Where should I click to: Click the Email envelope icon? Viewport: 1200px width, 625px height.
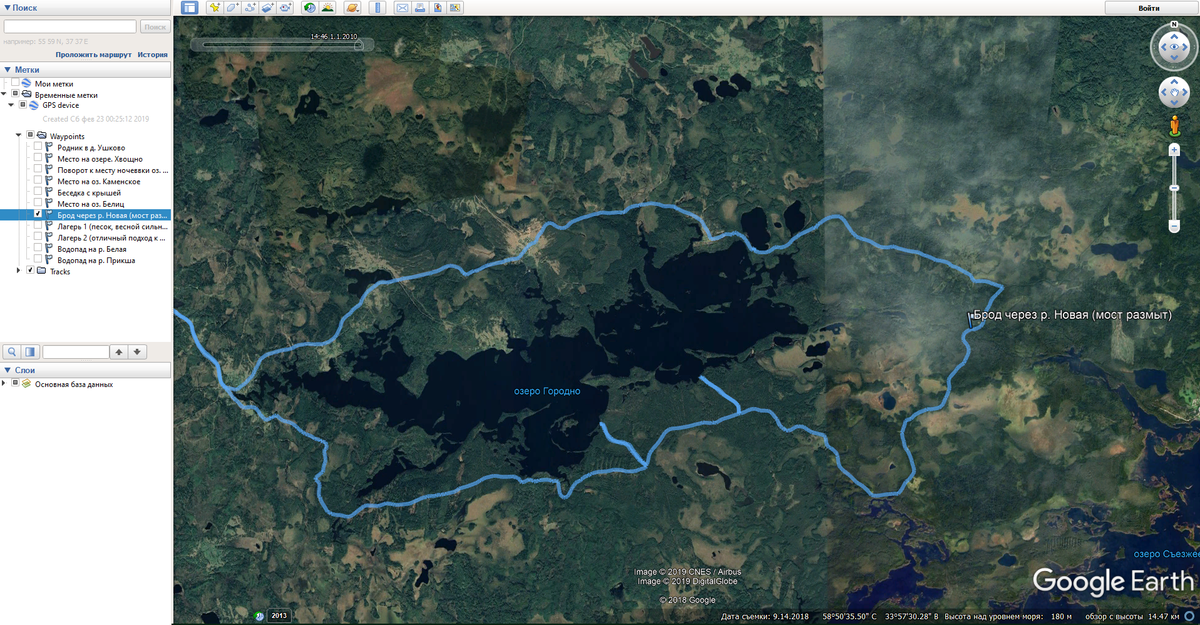pyautogui.click(x=403, y=8)
